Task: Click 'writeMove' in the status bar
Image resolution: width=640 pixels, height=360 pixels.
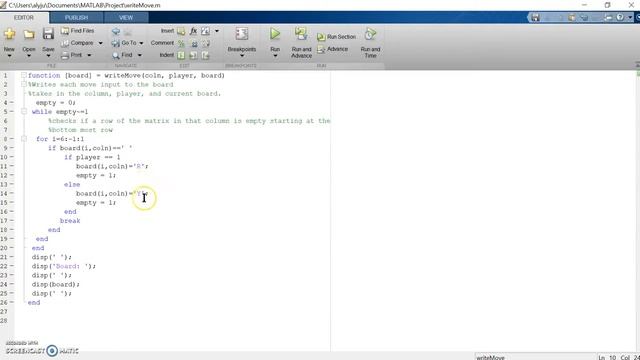Action: [x=491, y=357]
